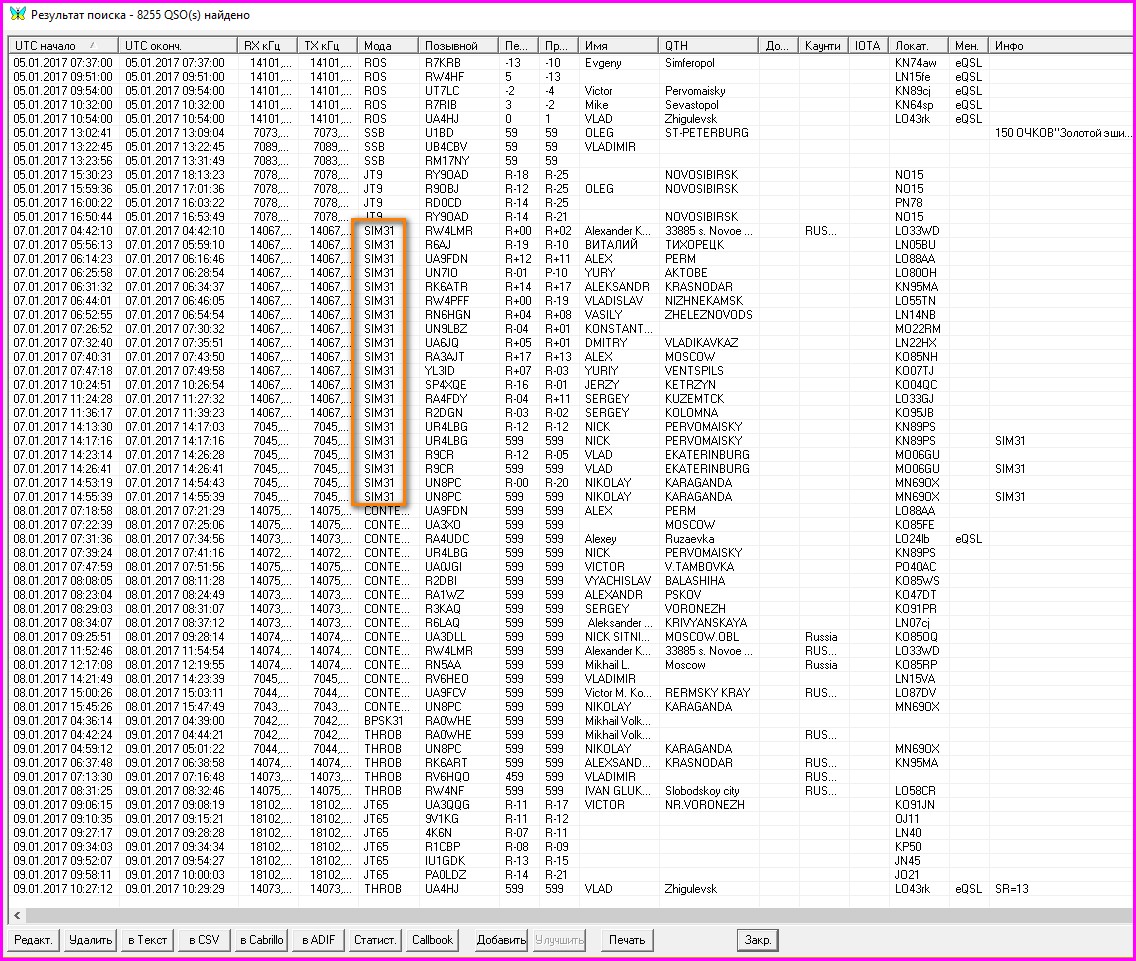
Task: Sort by the Мода column header
Action: (388, 46)
